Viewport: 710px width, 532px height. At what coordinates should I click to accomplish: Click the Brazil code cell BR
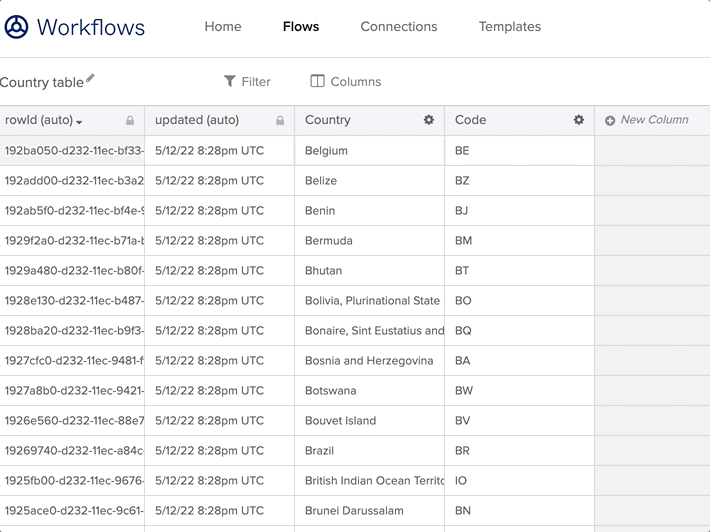tap(462, 451)
